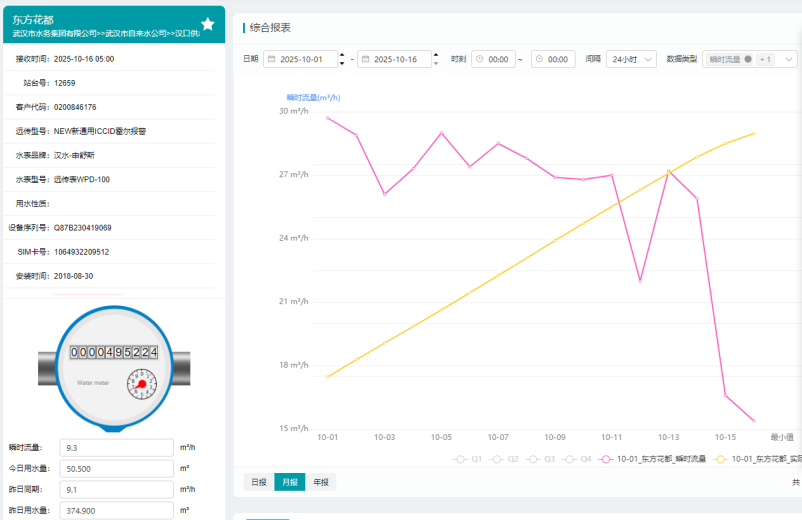Toggle Q2 series in chart legend
Viewport: 802px width, 520px height.
tap(505, 459)
